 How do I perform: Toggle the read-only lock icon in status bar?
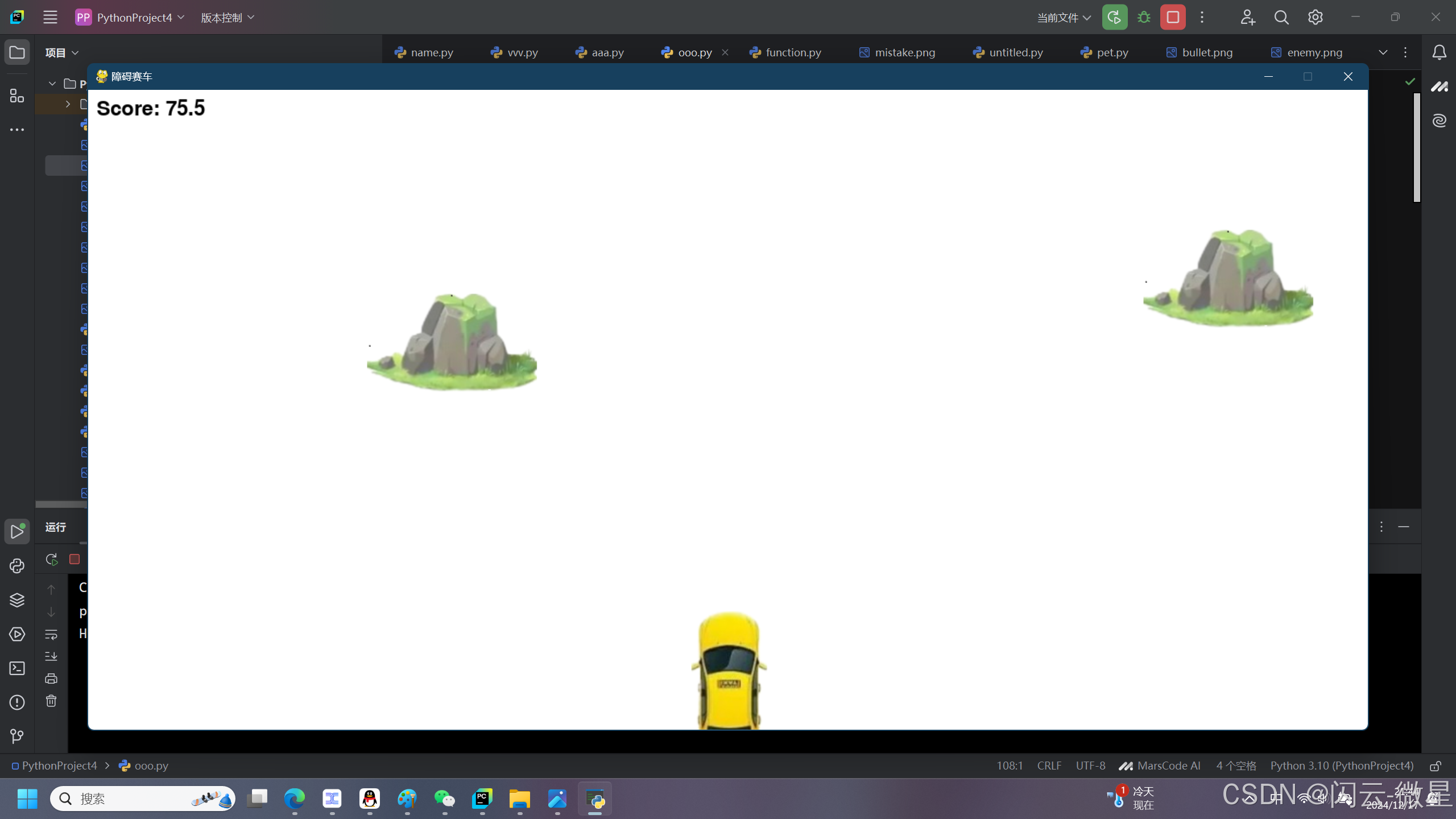[1436, 766]
